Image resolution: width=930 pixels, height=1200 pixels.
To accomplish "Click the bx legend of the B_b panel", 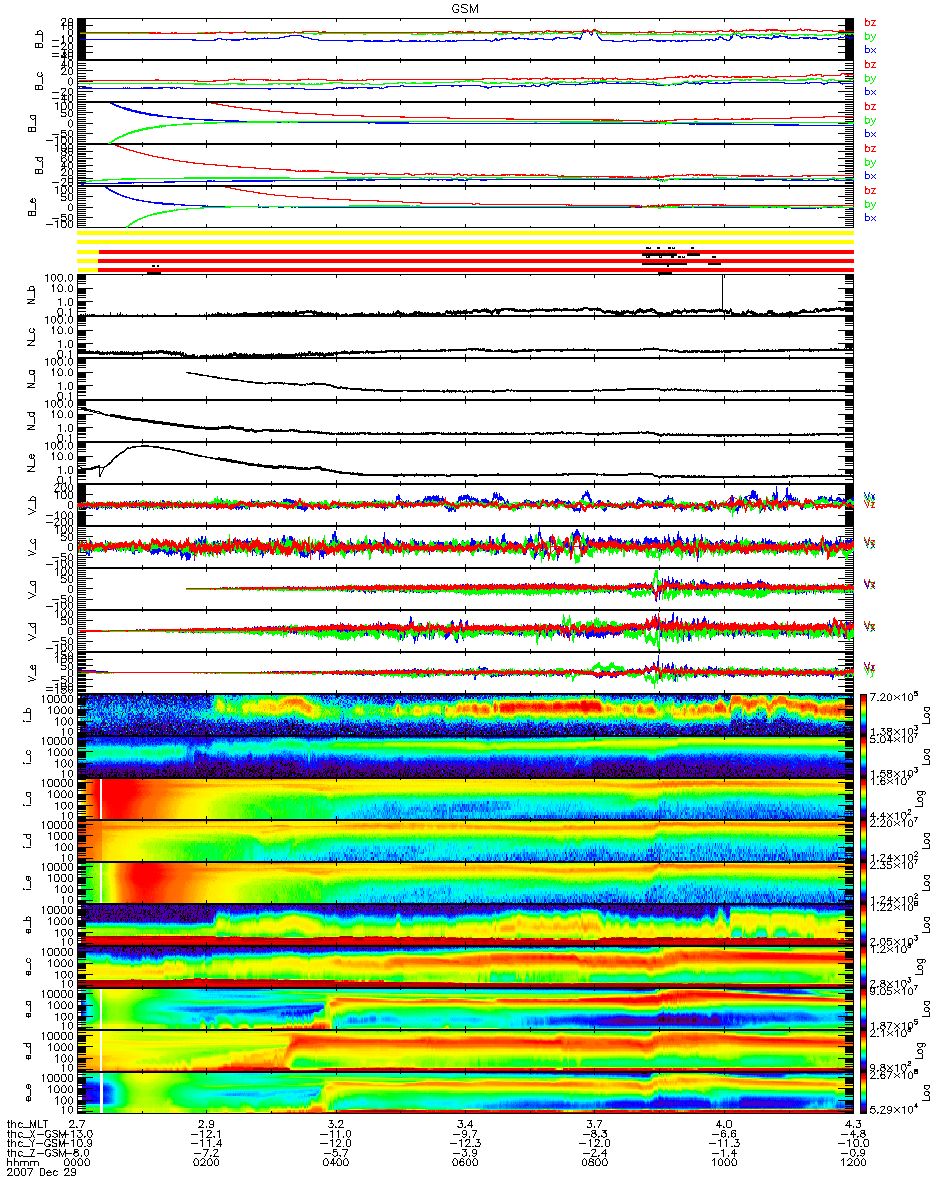I will [869, 49].
